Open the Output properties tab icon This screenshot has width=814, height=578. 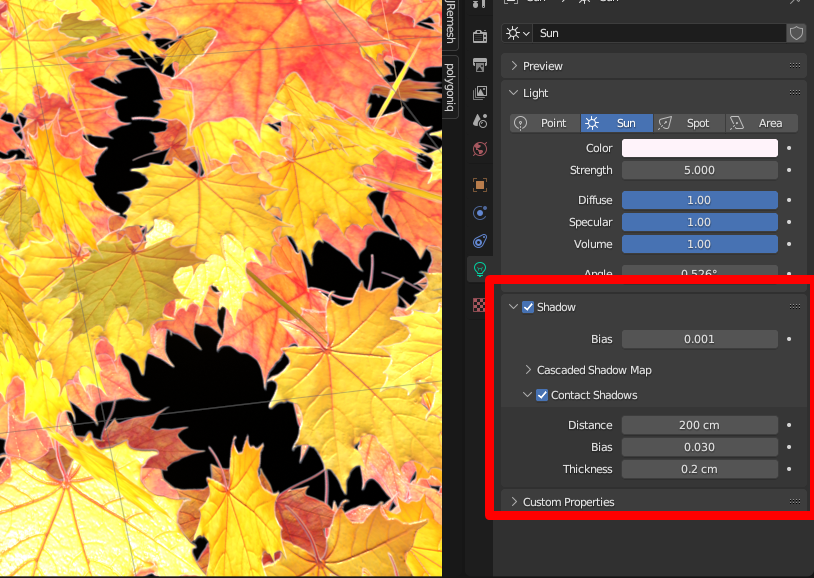tap(480, 65)
